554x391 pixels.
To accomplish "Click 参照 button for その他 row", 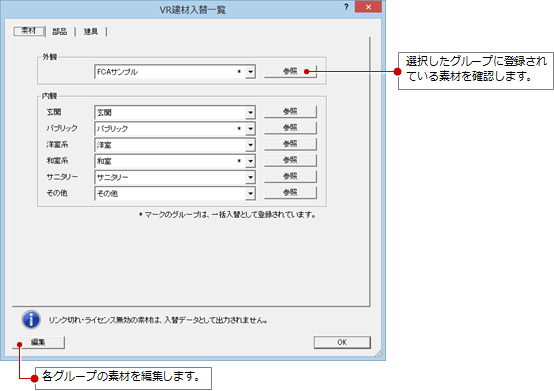I will pos(290,192).
